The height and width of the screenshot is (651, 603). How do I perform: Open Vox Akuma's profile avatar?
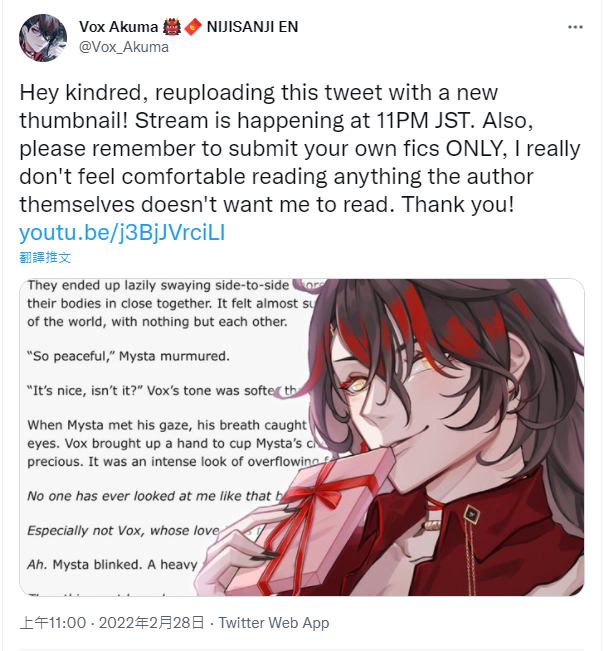tap(43, 38)
